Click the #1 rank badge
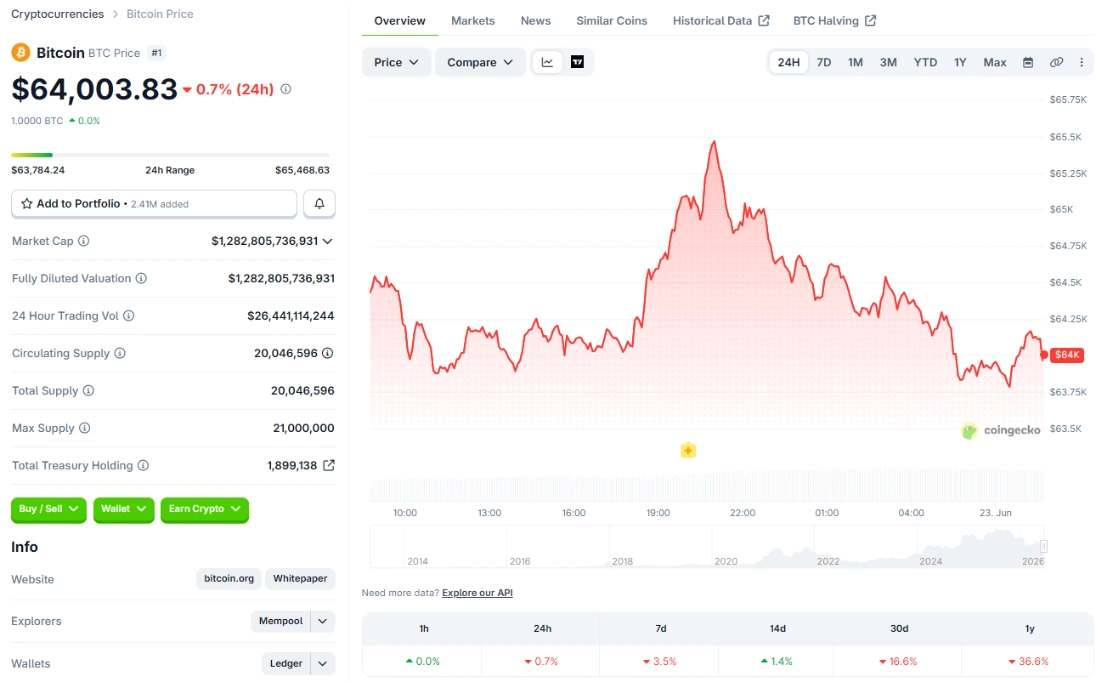The height and width of the screenshot is (682, 1096). click(x=157, y=52)
